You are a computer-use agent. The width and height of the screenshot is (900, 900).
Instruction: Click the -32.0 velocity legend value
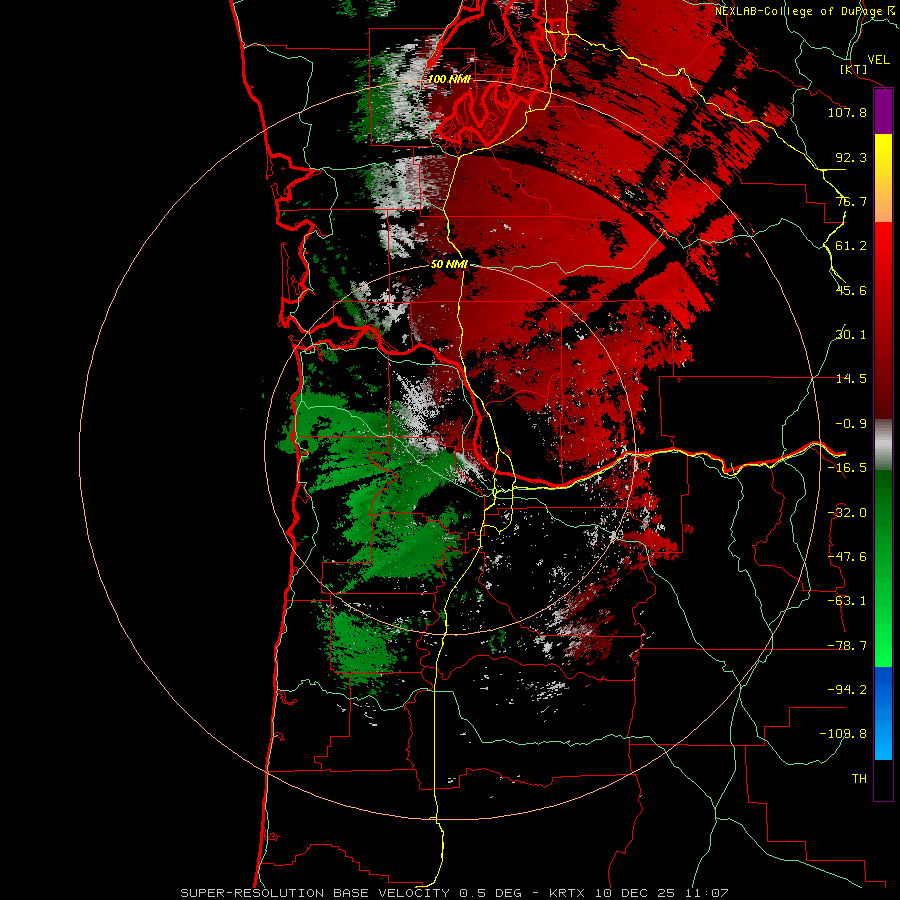847,513
